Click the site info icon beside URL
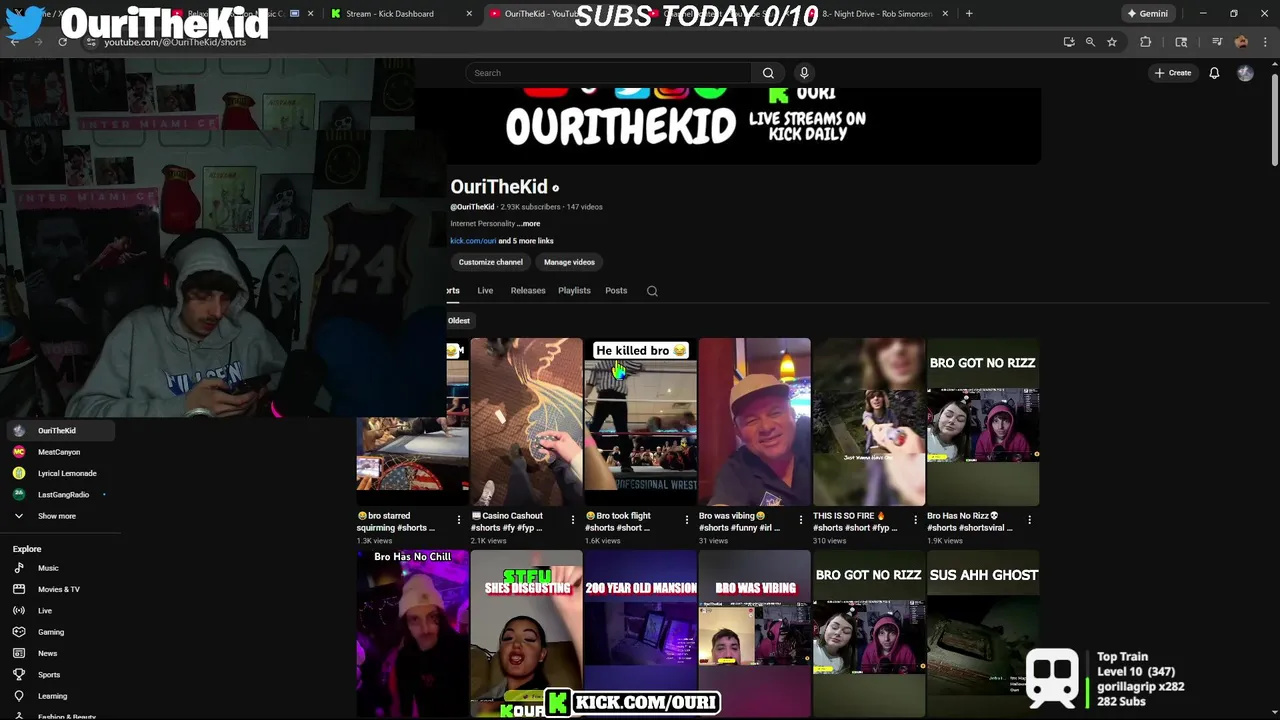Screen dimensions: 1280x720 pos(91,42)
